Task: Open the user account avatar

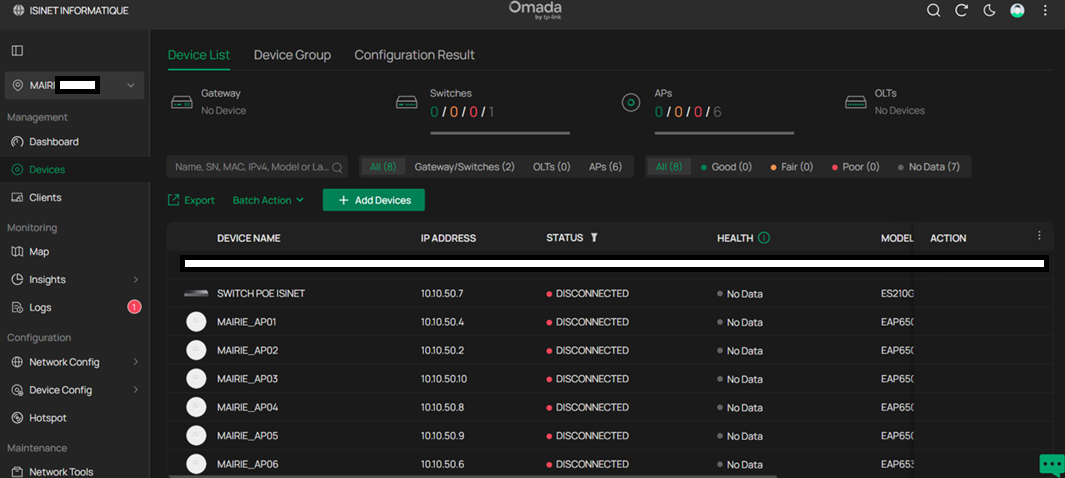Action: coord(1017,10)
